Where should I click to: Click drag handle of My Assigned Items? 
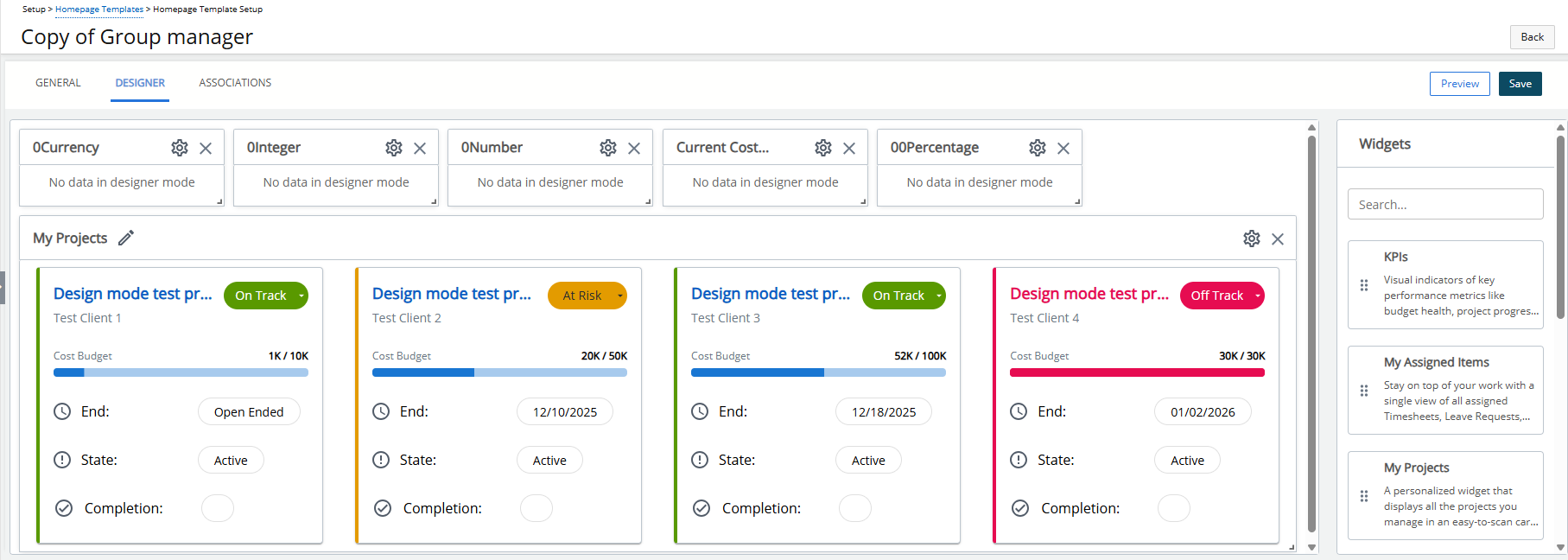click(1364, 391)
